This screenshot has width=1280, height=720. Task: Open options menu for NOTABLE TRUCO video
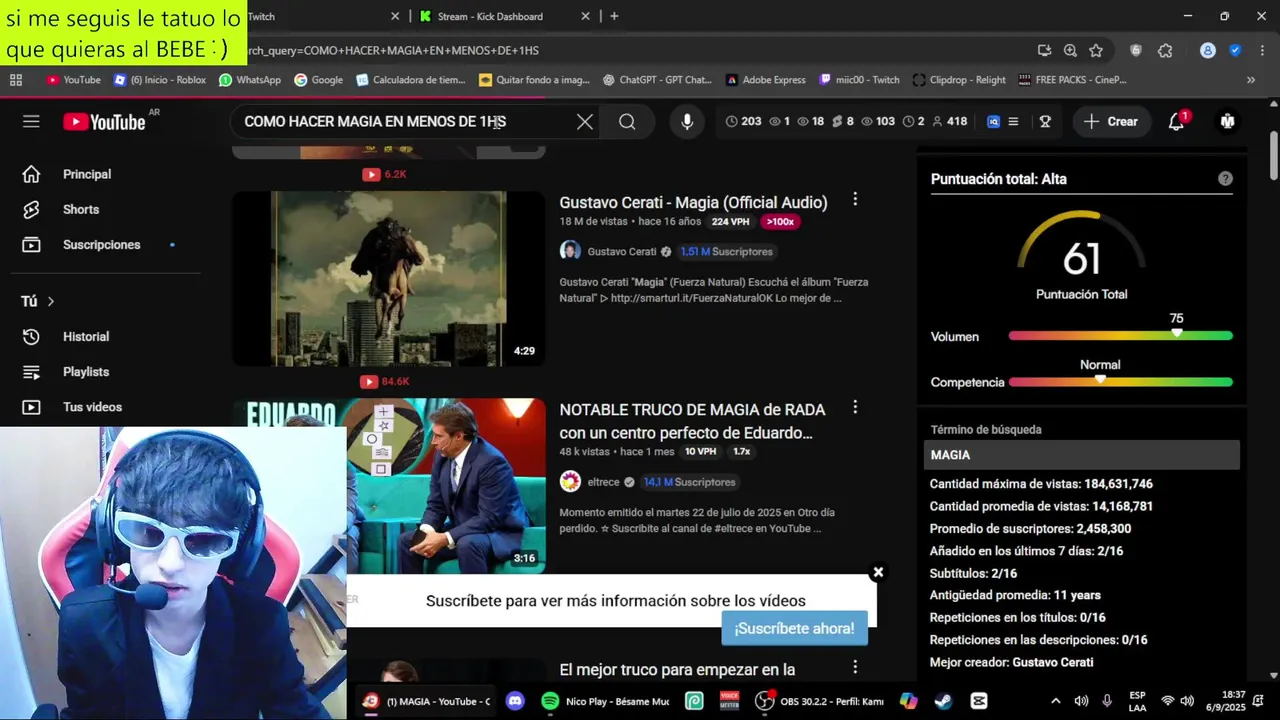pos(855,407)
